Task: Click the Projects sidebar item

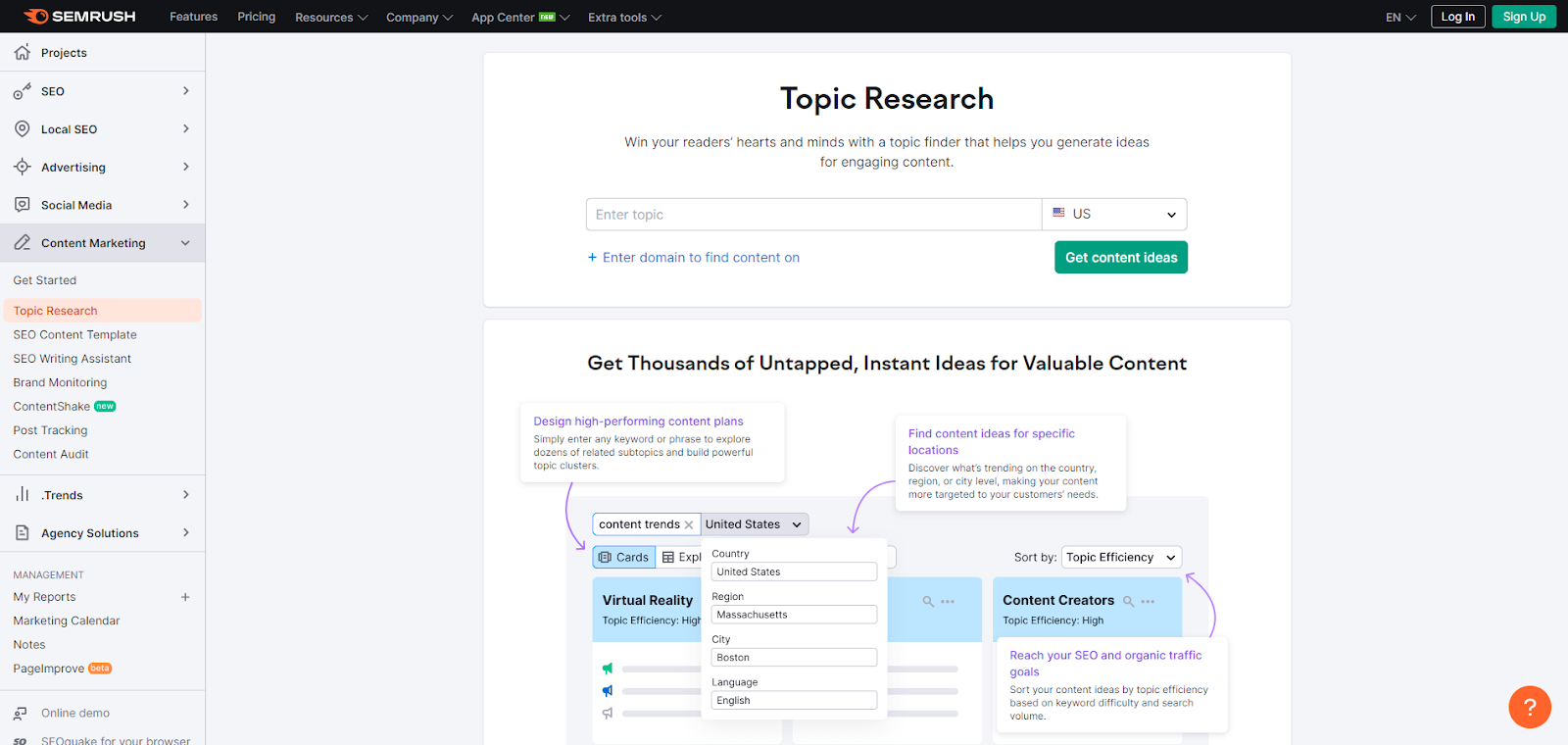Action: pyautogui.click(x=103, y=53)
